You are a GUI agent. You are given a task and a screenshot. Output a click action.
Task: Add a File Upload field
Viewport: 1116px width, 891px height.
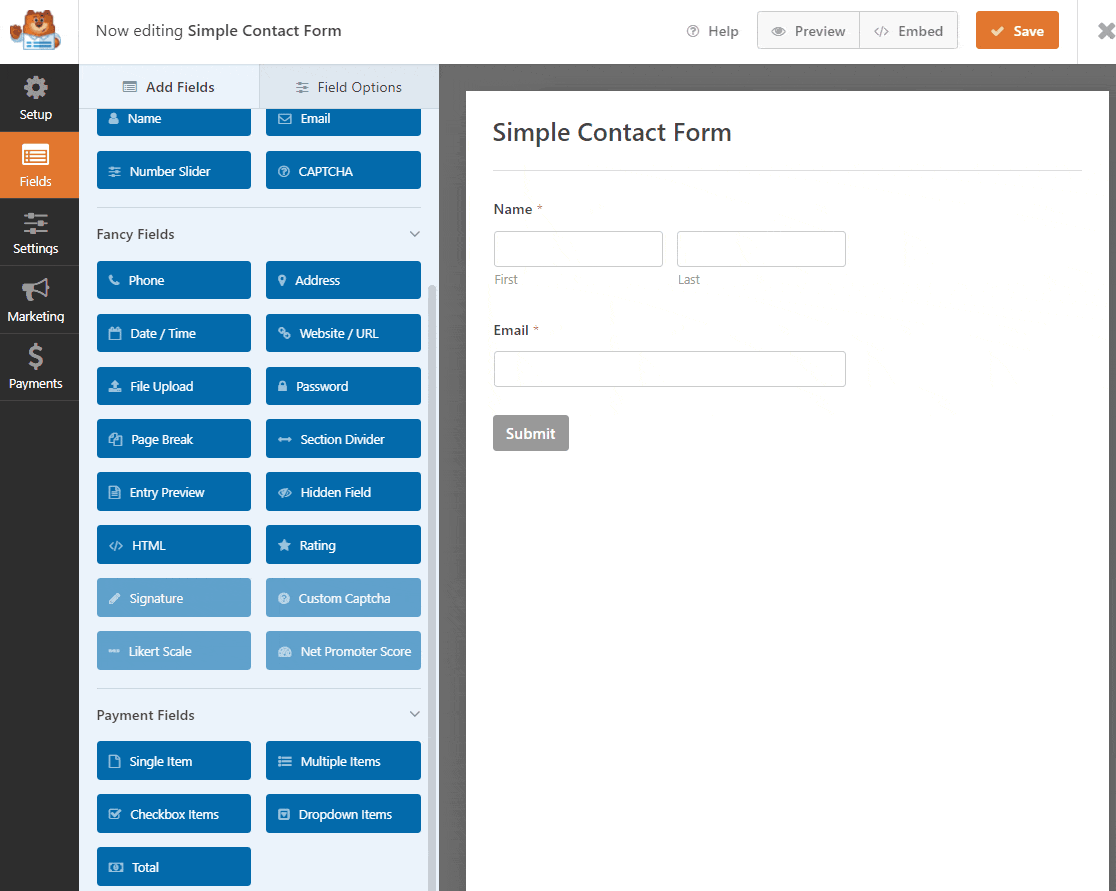click(174, 386)
